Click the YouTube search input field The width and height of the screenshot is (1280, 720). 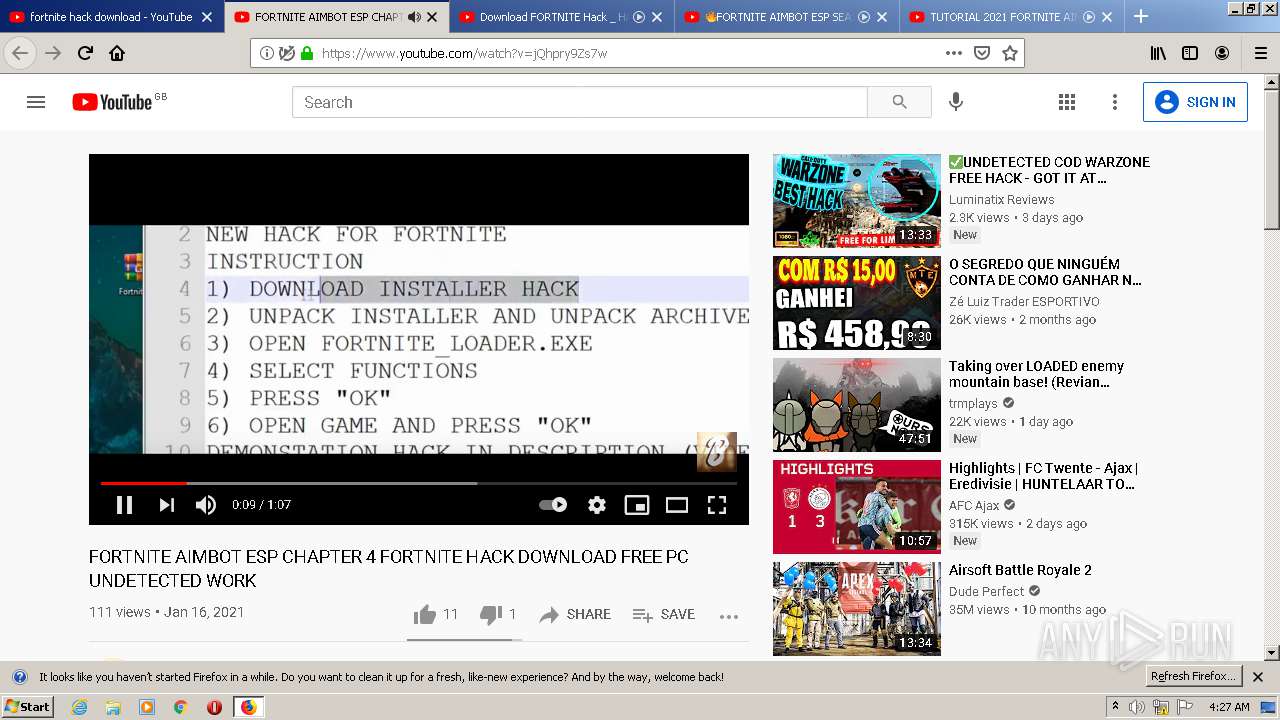pos(580,102)
